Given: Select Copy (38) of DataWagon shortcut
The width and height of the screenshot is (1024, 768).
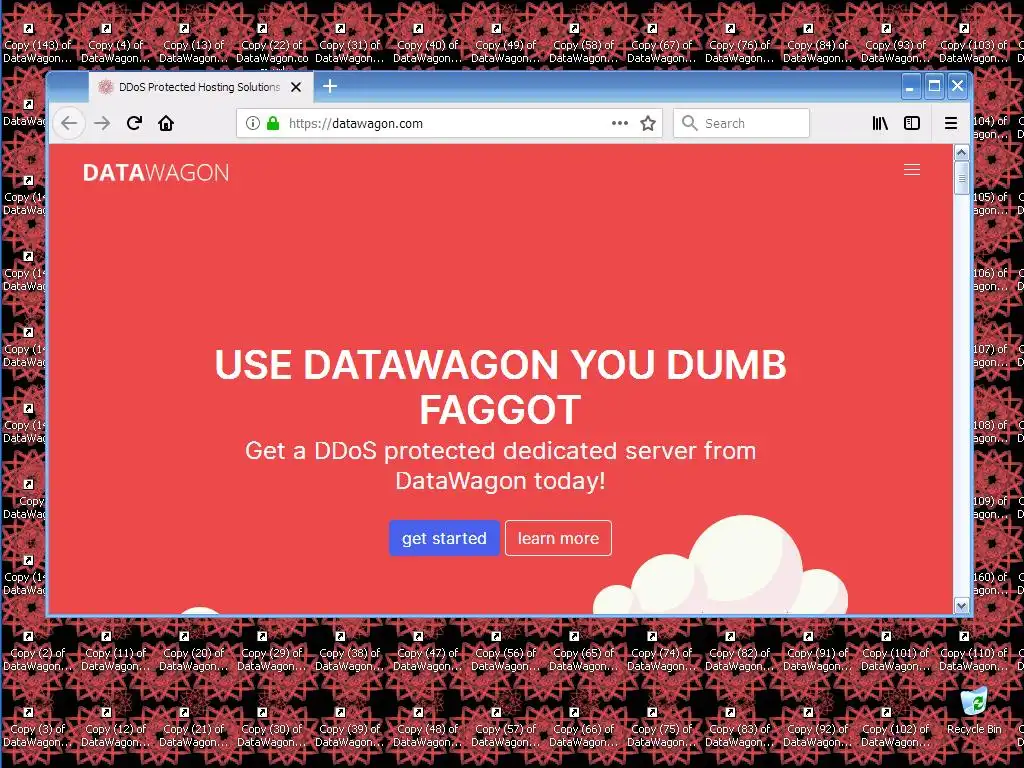Looking at the screenshot, I should click(x=349, y=651).
